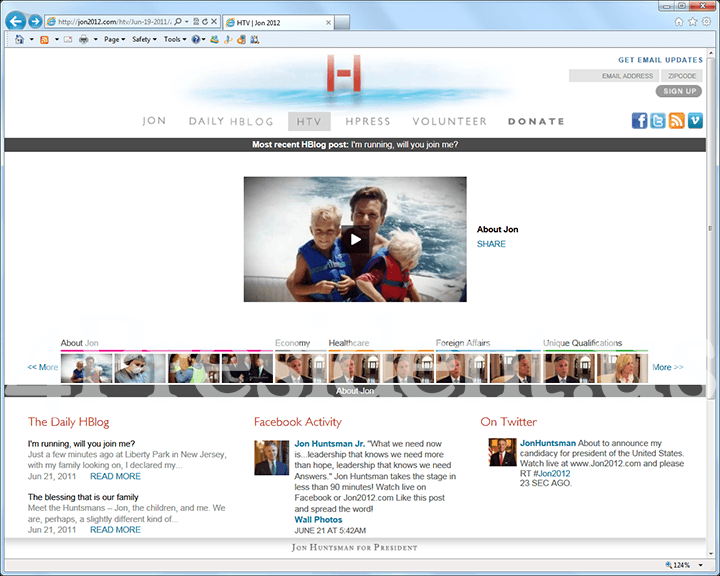Image resolution: width=720 pixels, height=576 pixels.
Task: Play the About Jon video
Action: coord(355,239)
